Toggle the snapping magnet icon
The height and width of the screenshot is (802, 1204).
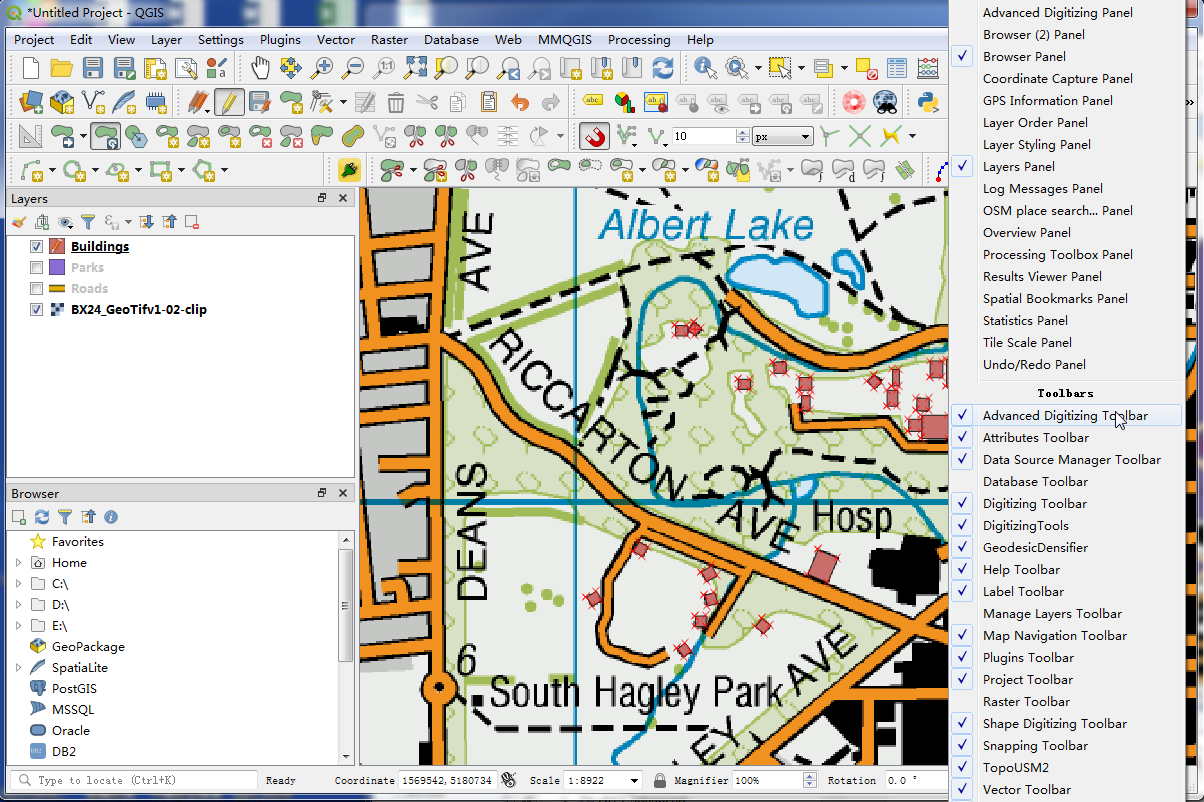[x=594, y=136]
